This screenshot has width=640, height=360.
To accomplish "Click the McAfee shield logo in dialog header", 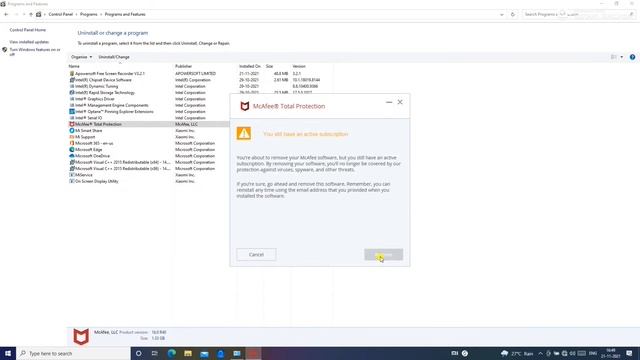I will click(244, 106).
